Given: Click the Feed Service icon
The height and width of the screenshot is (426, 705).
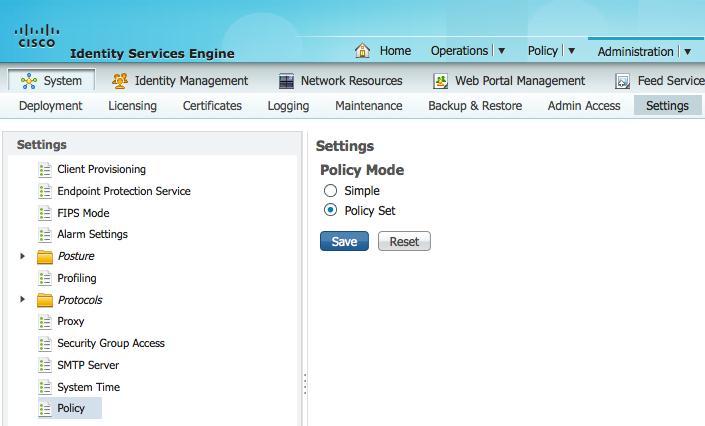Looking at the screenshot, I should (622, 81).
